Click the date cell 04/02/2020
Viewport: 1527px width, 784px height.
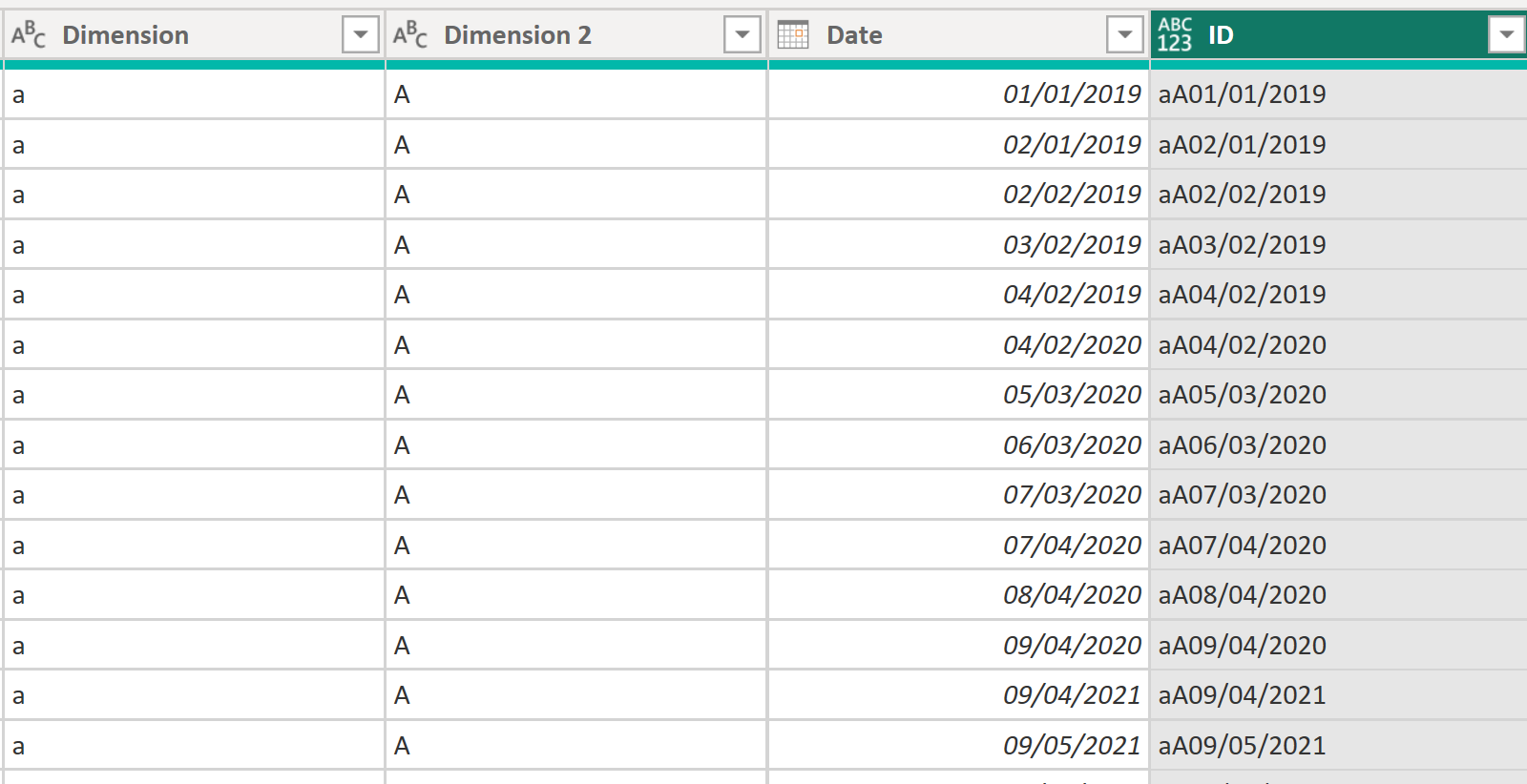point(1072,345)
